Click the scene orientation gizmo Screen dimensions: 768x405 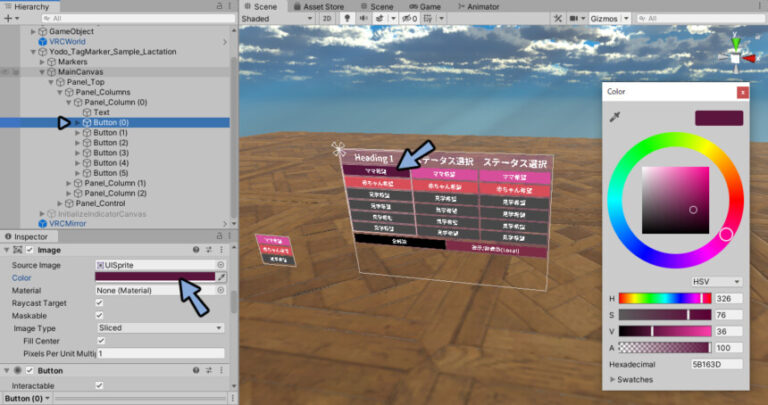pyautogui.click(x=735, y=58)
